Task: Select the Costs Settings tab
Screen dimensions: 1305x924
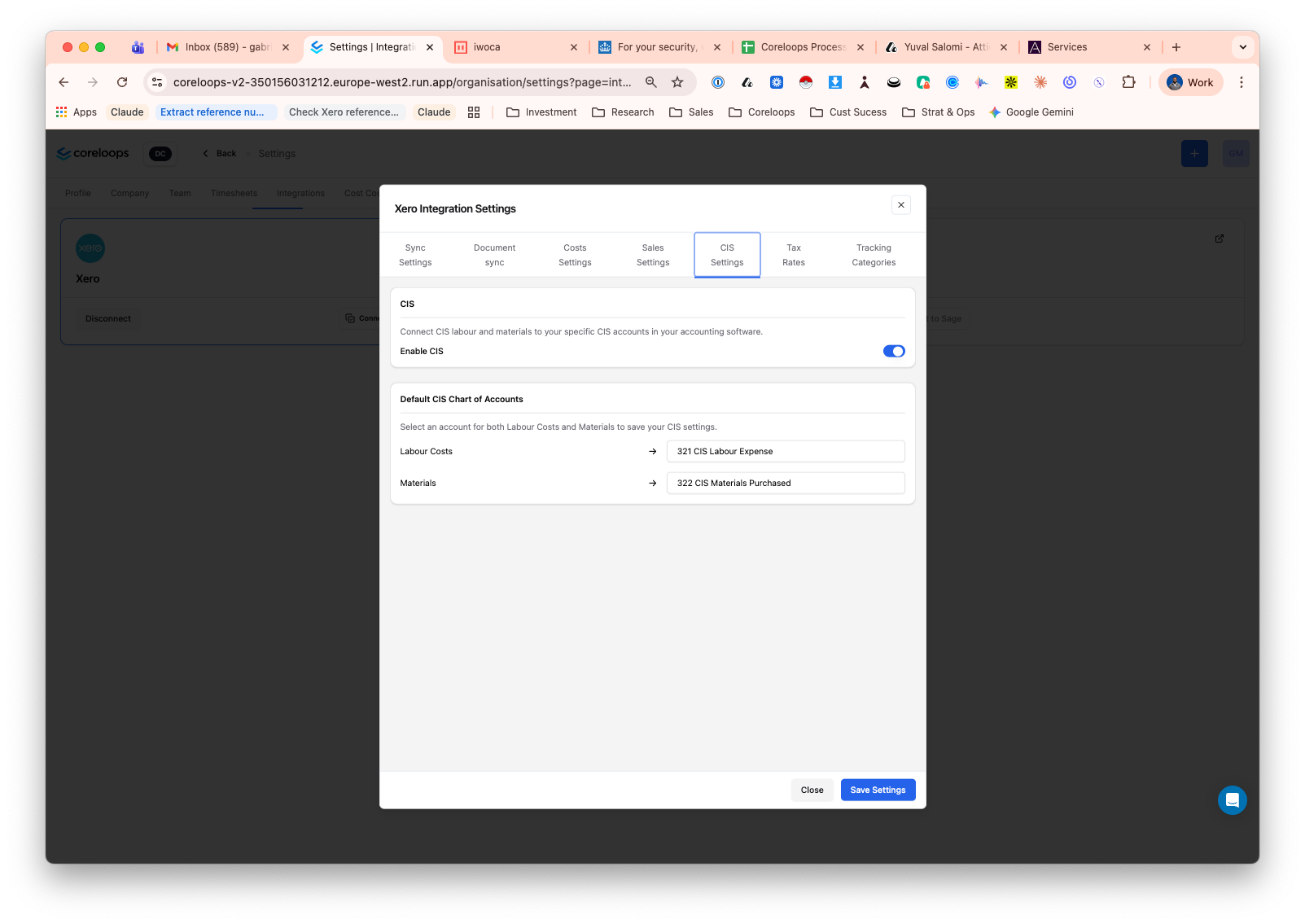Action: (575, 255)
